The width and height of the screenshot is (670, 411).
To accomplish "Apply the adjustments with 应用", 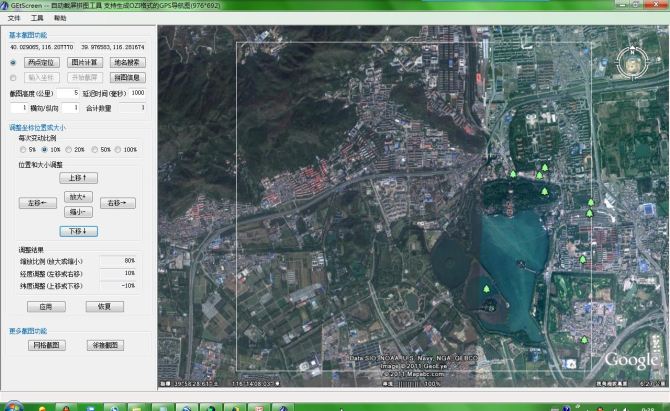I will click(46, 306).
